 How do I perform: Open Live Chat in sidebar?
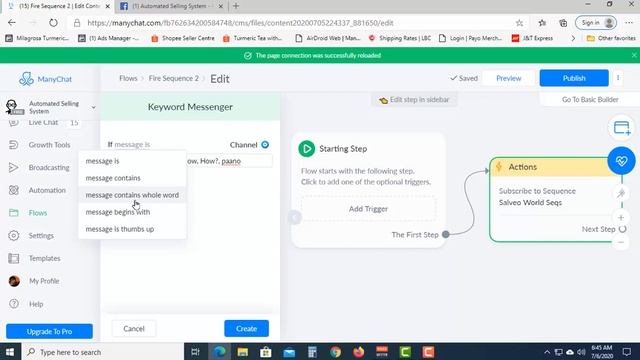coord(43,123)
